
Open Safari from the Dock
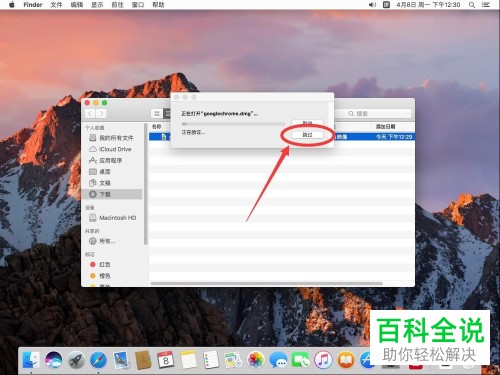point(99,360)
